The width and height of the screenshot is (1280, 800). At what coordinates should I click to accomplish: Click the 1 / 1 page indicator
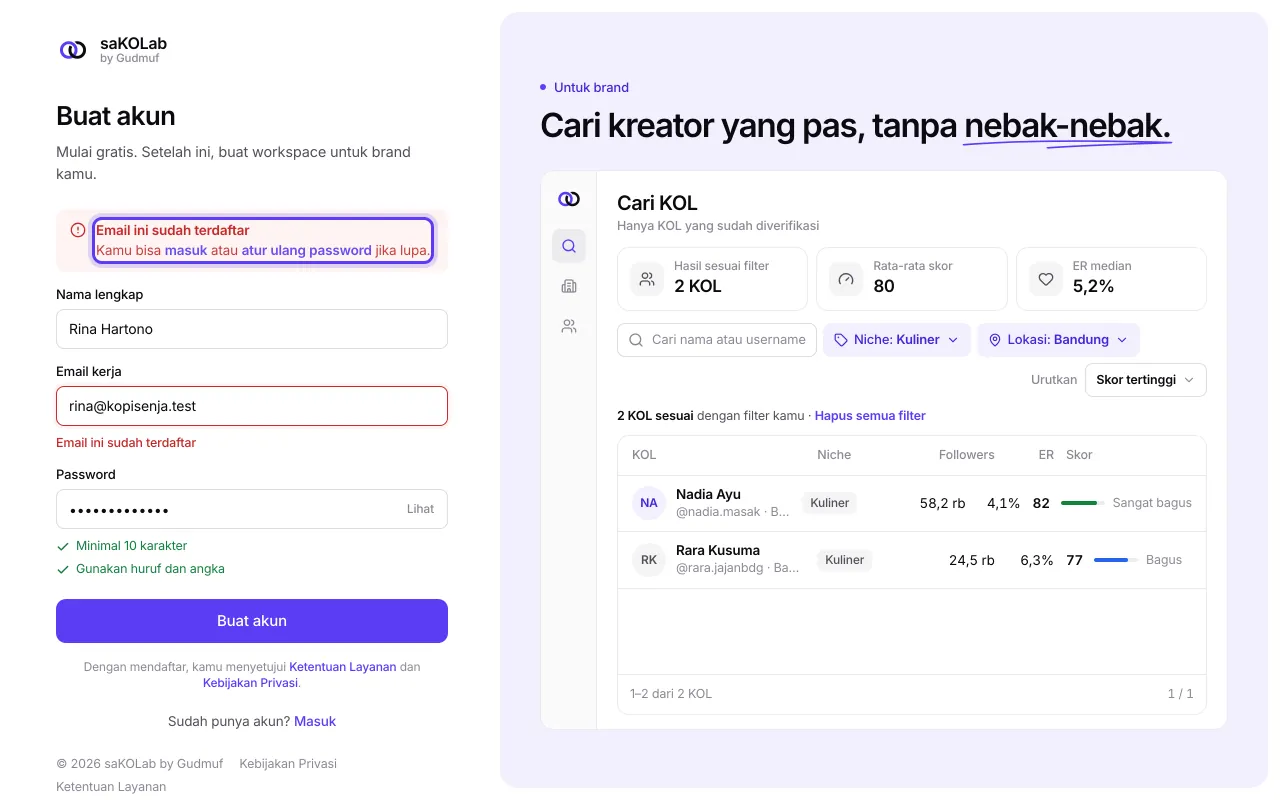click(1180, 693)
